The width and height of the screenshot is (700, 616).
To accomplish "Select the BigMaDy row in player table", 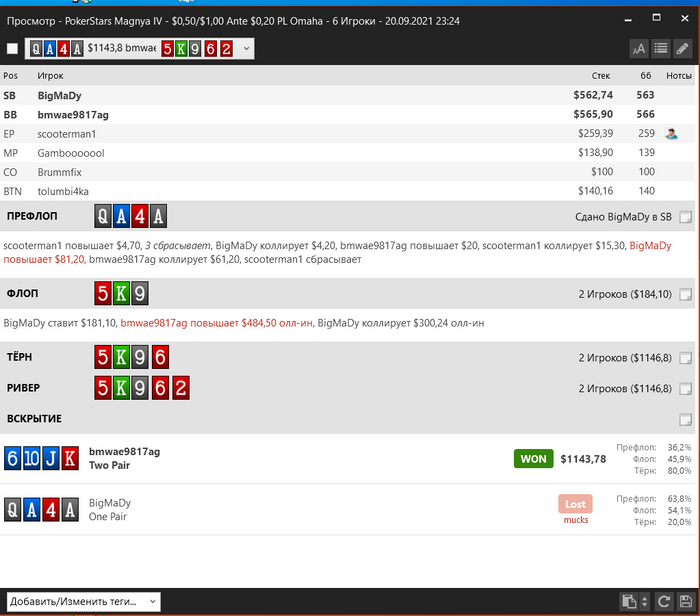I will click(x=348, y=95).
